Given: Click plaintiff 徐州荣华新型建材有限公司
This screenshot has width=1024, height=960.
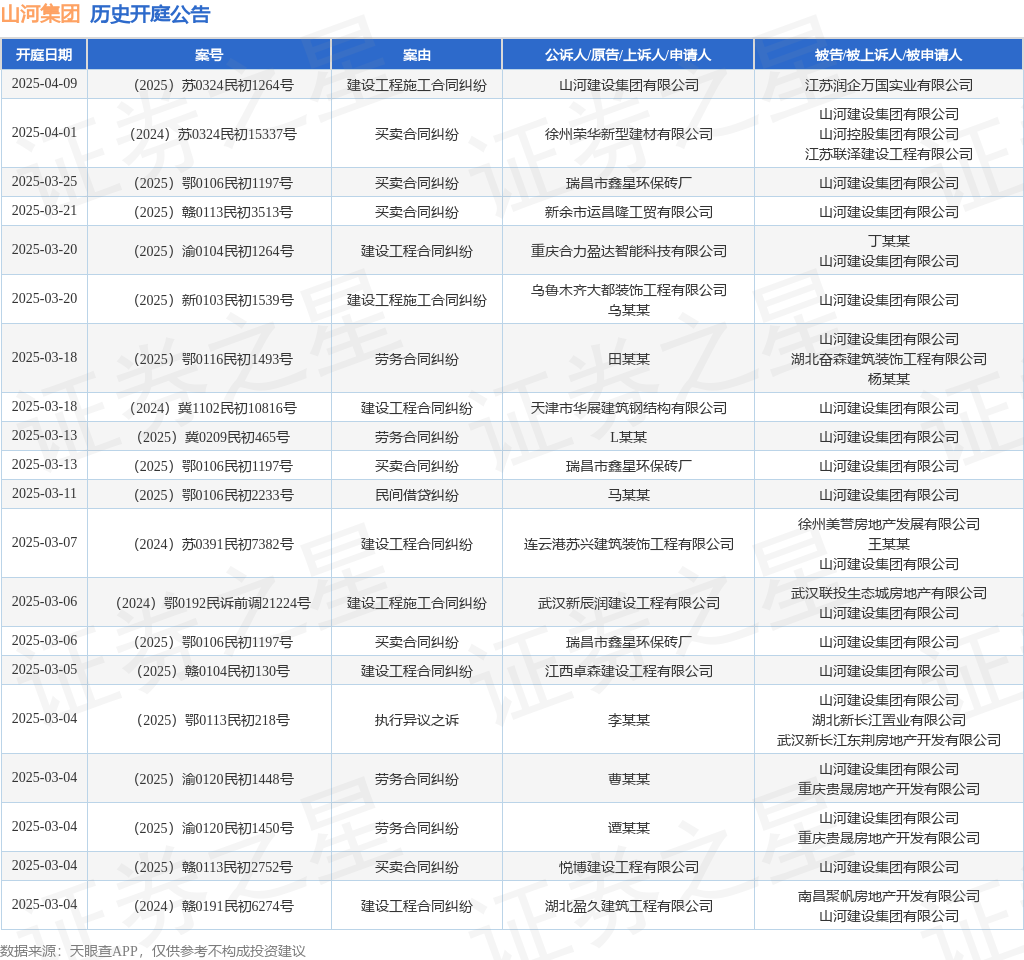Looking at the screenshot, I should pyautogui.click(x=628, y=134).
